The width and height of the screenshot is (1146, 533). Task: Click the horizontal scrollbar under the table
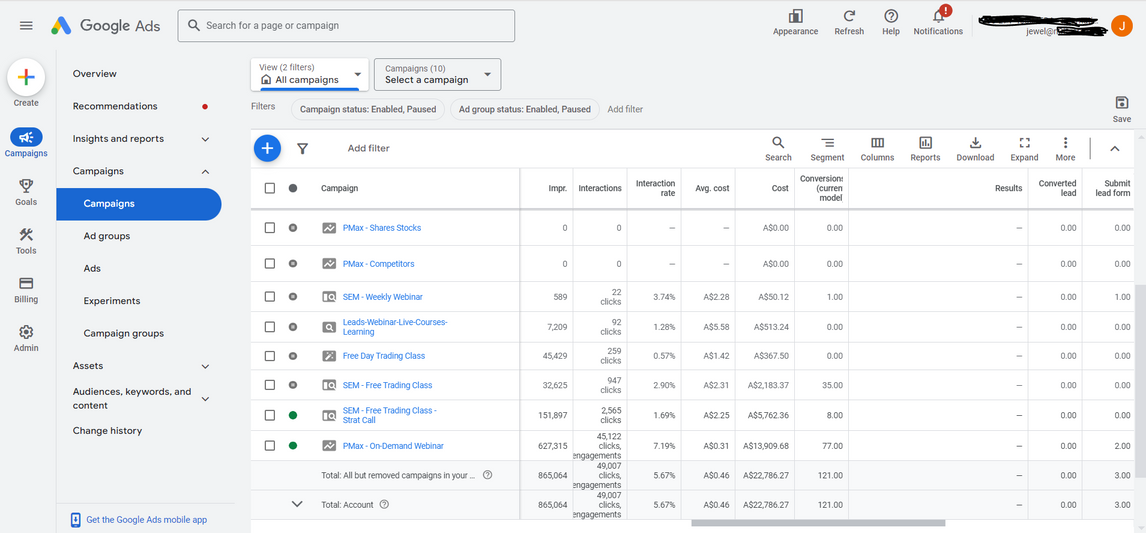tap(817, 522)
